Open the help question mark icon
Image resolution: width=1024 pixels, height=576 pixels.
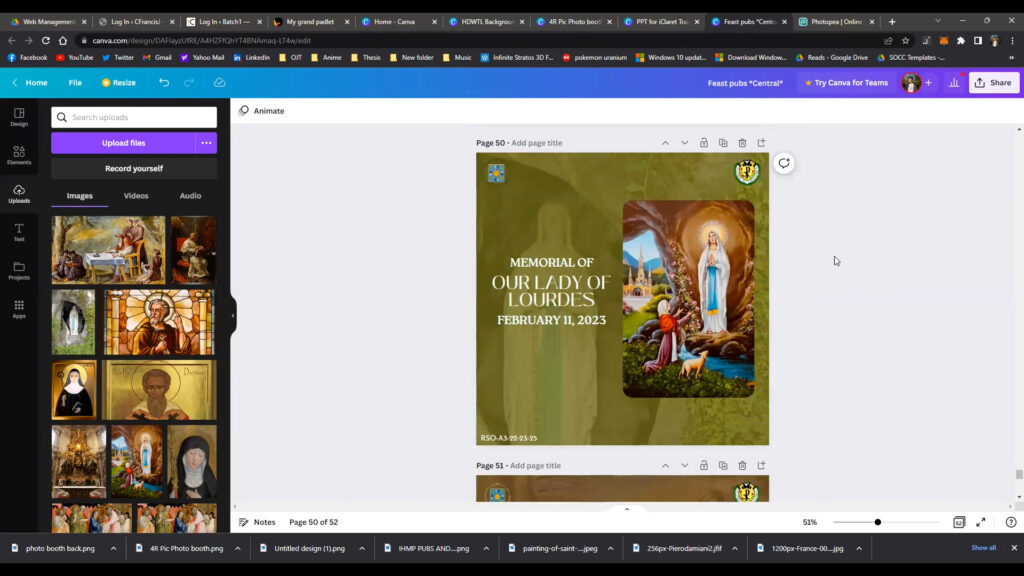(x=1011, y=522)
